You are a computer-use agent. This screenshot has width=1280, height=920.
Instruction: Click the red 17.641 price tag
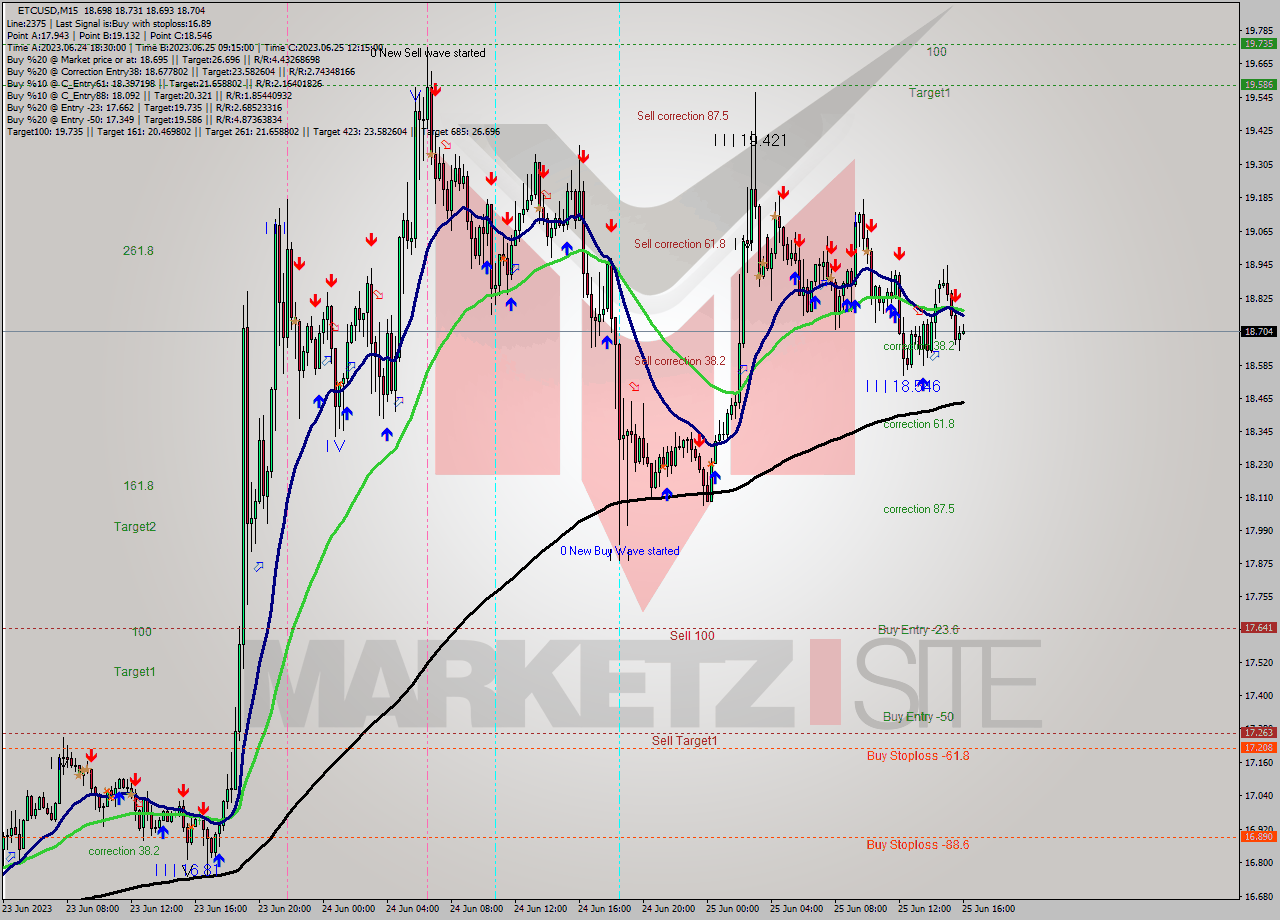pyautogui.click(x=1258, y=628)
